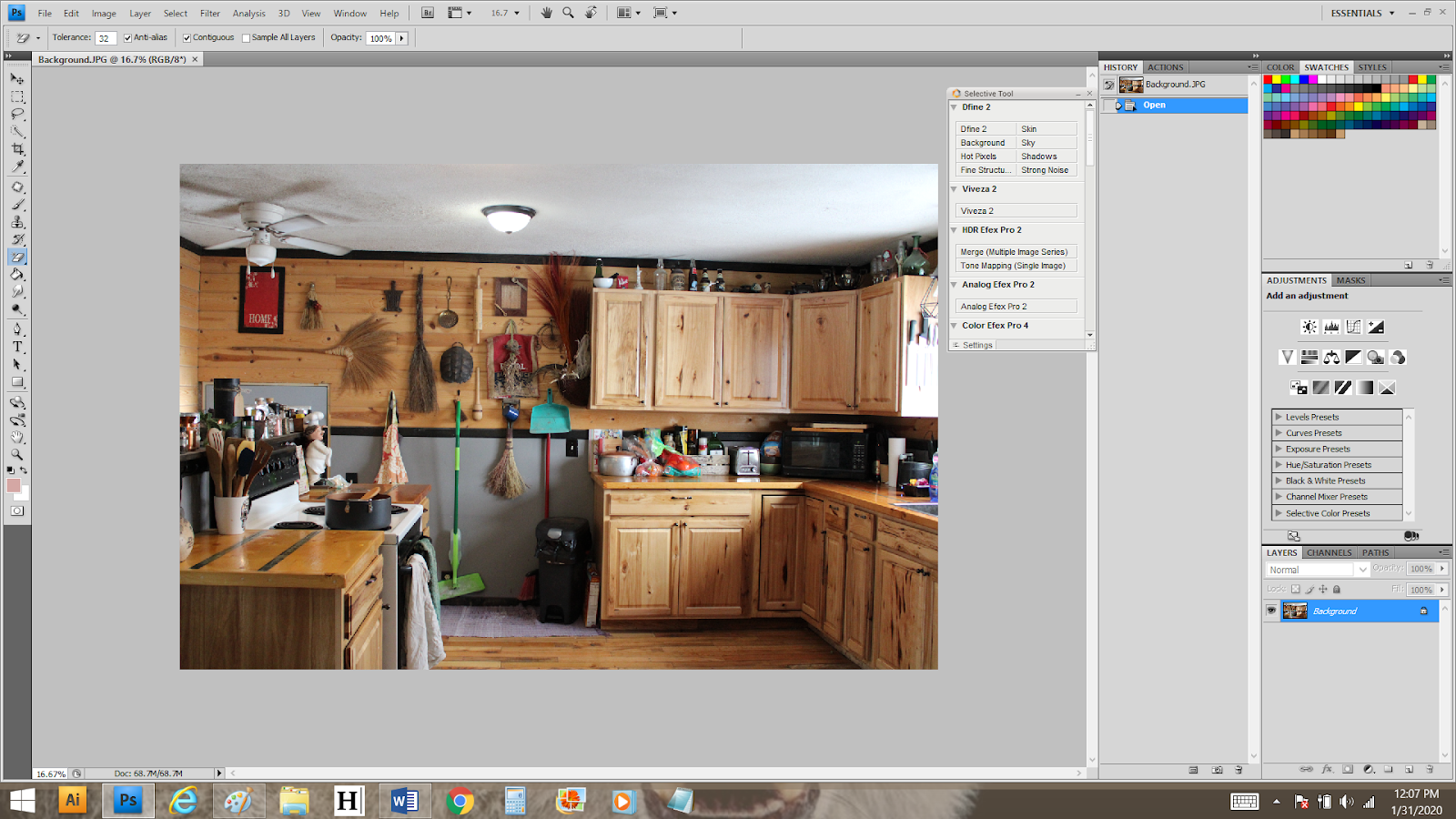Select the Brush tool
This screenshot has height=819, width=1456.
pos(18,206)
